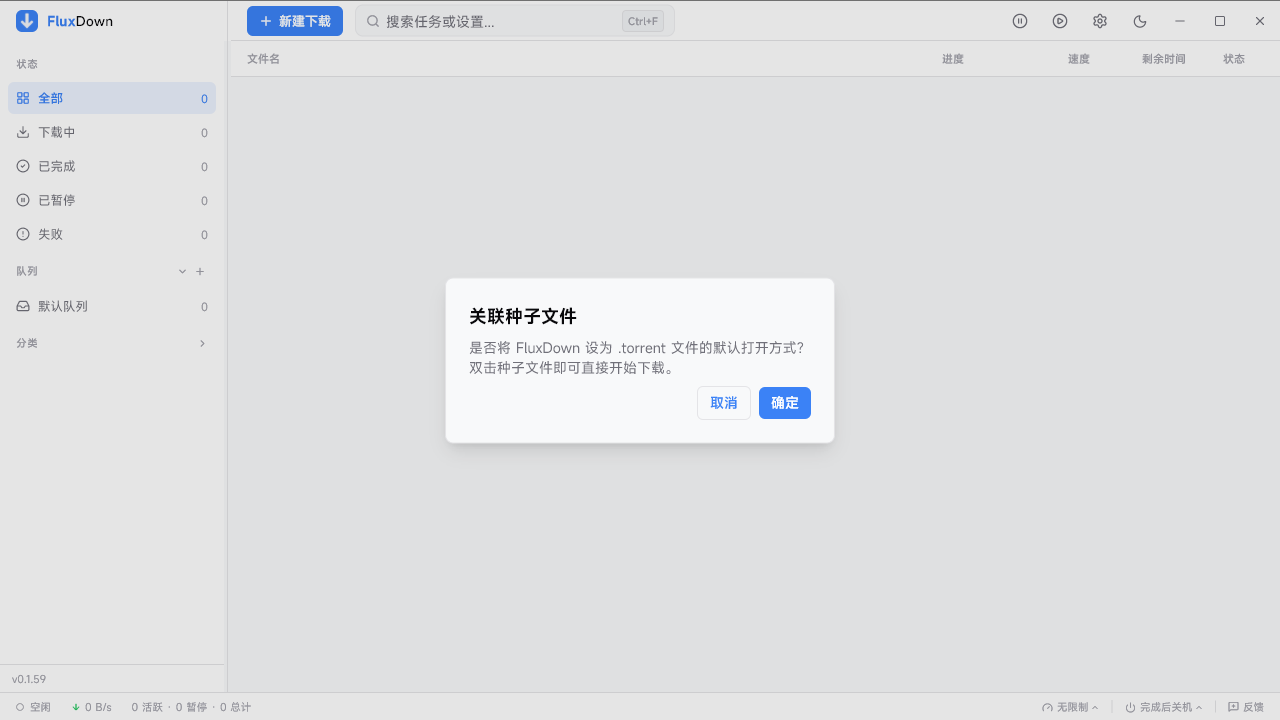
Task: Click 确定 in the dialog
Action: click(785, 403)
